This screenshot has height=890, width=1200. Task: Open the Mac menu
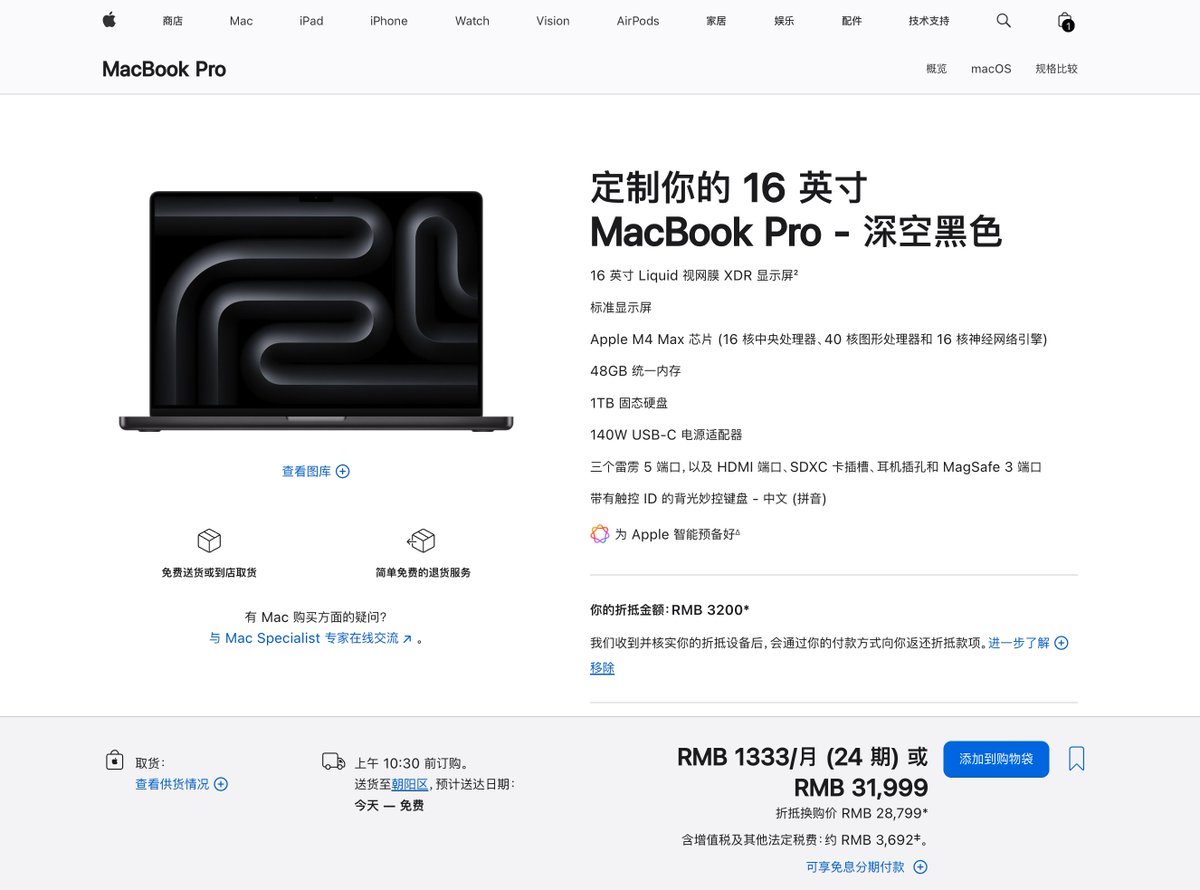click(241, 21)
